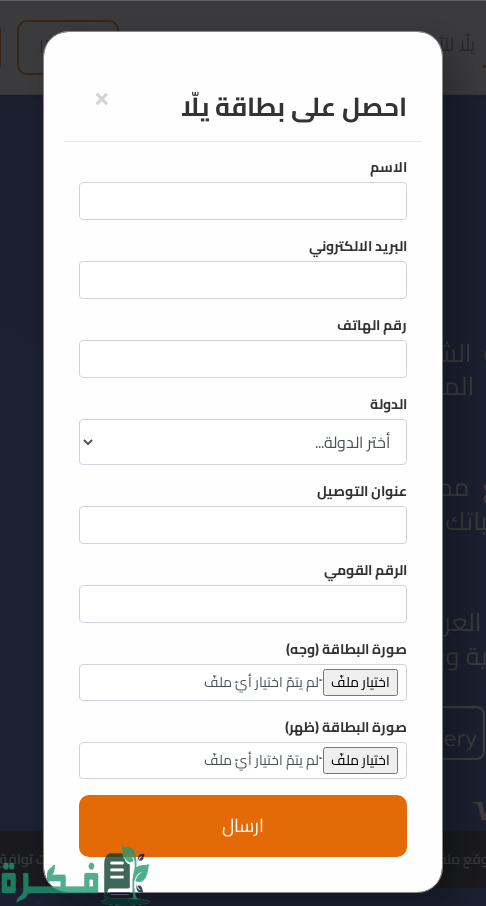This screenshot has height=906, width=486.
Task: Click the modal title احصل على بطاقة يلّا
Action: tap(294, 107)
